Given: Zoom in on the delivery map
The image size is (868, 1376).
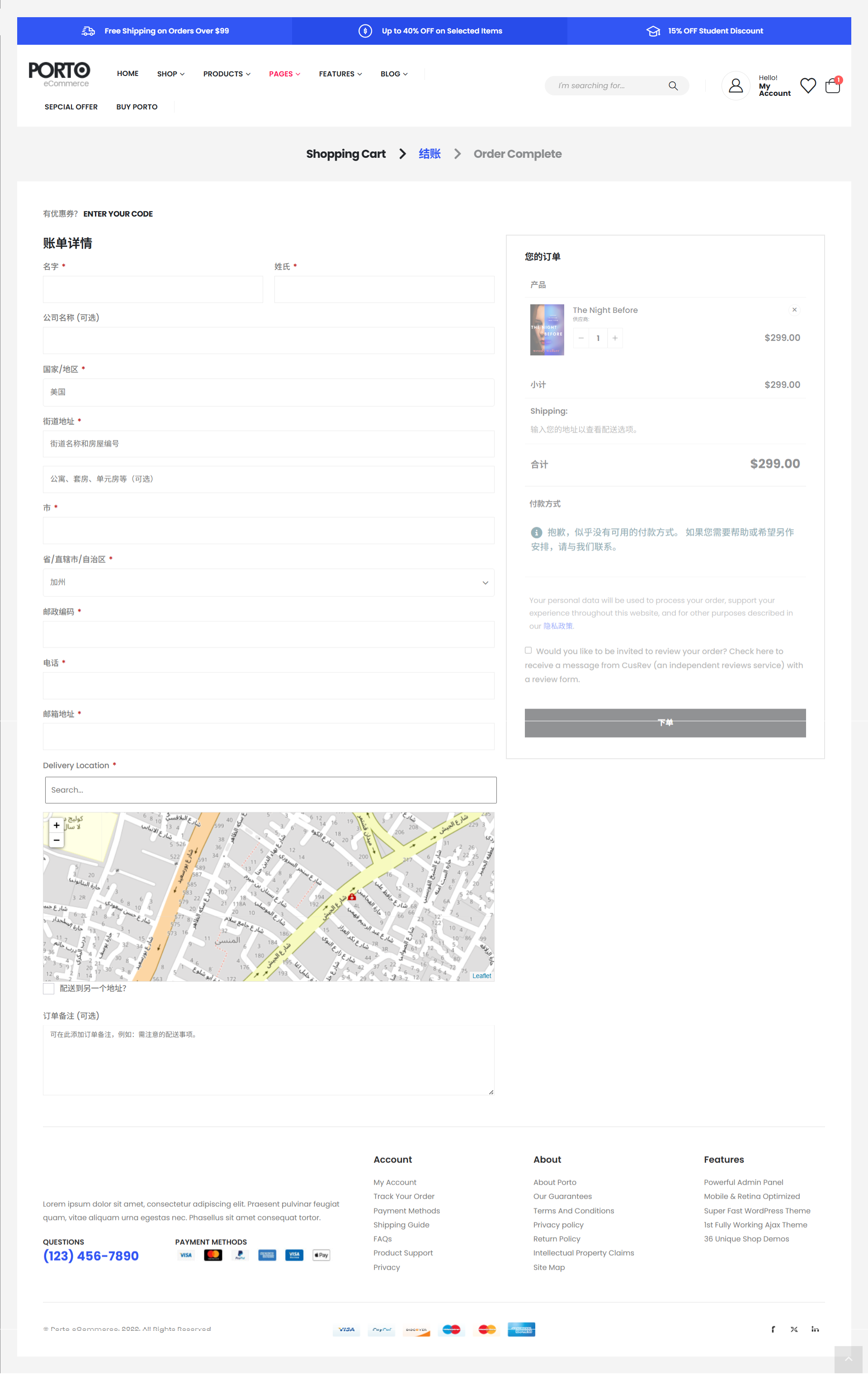Looking at the screenshot, I should click(57, 825).
